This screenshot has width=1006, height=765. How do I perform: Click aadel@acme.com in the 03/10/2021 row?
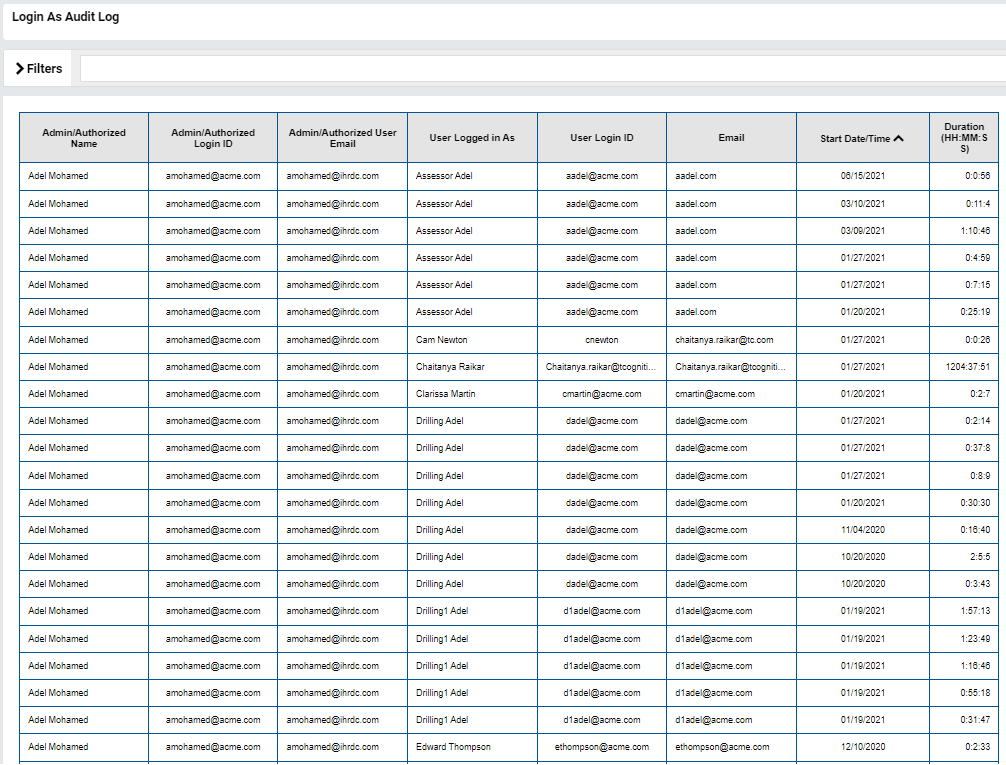[602, 204]
